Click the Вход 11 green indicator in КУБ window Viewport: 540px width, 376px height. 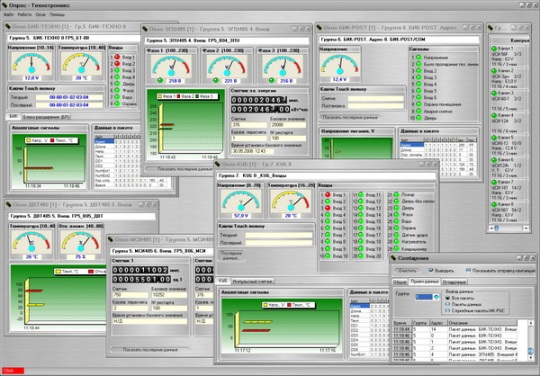pyautogui.click(x=361, y=195)
